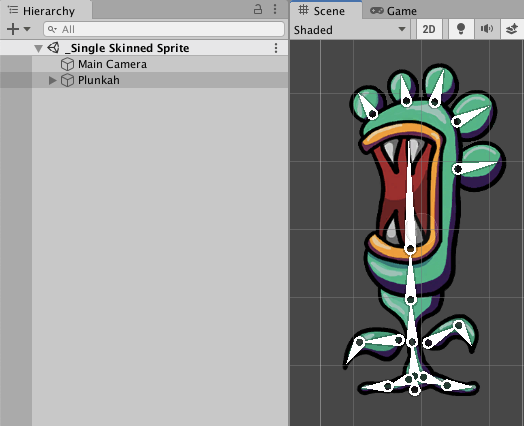The image size is (524, 426).
Task: Open the Shaded draw mode dropdown
Action: click(x=350, y=30)
